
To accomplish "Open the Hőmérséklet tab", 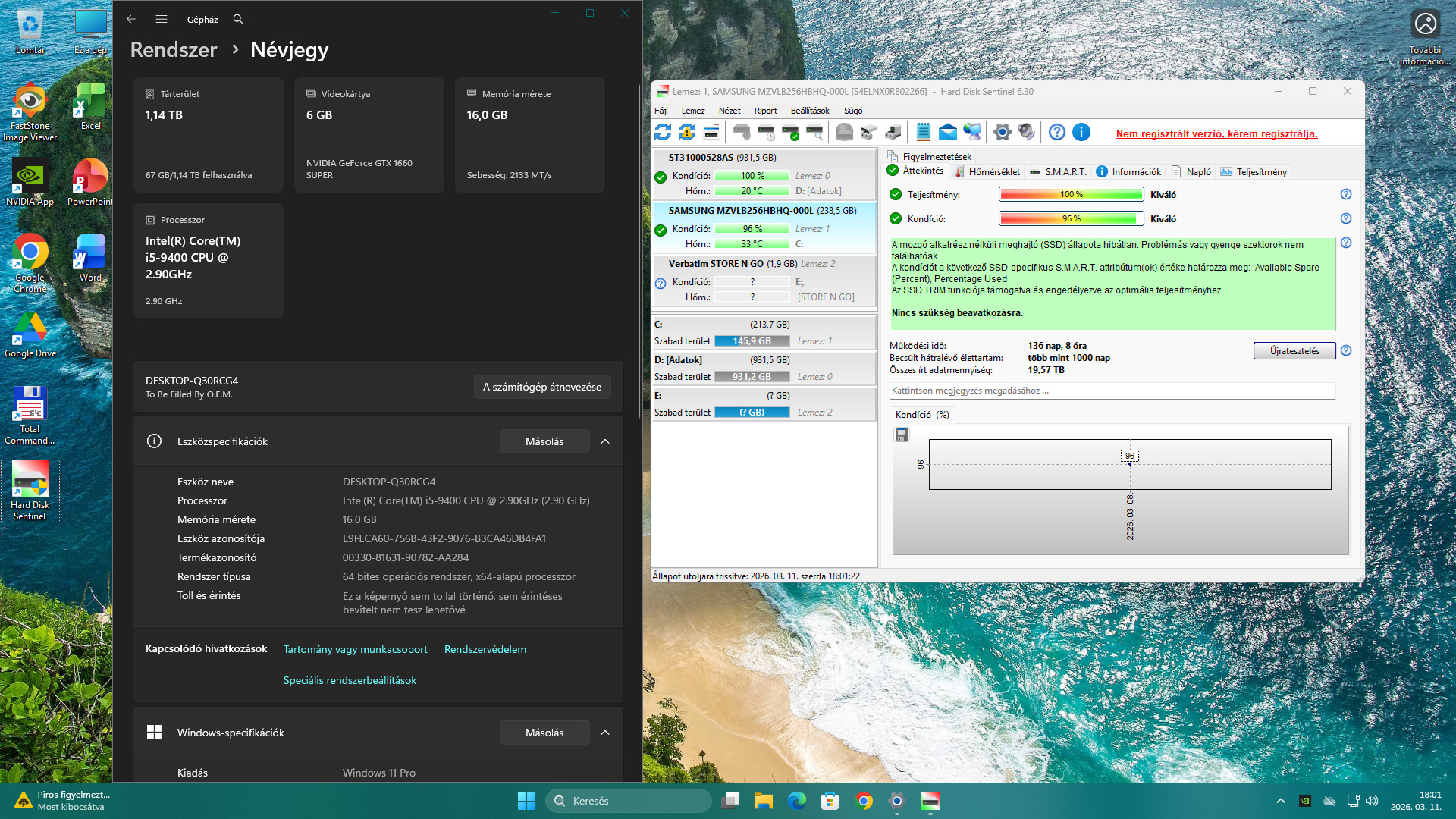I will pos(987,172).
